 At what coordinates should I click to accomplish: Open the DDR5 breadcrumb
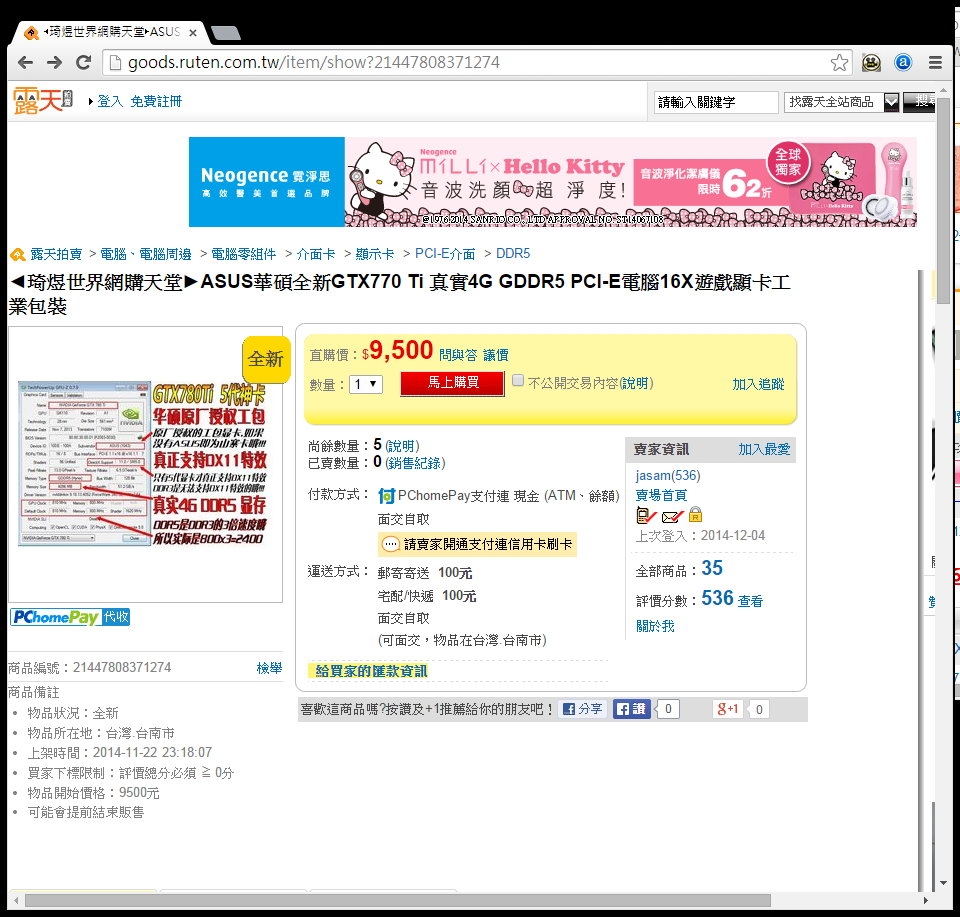(513, 254)
